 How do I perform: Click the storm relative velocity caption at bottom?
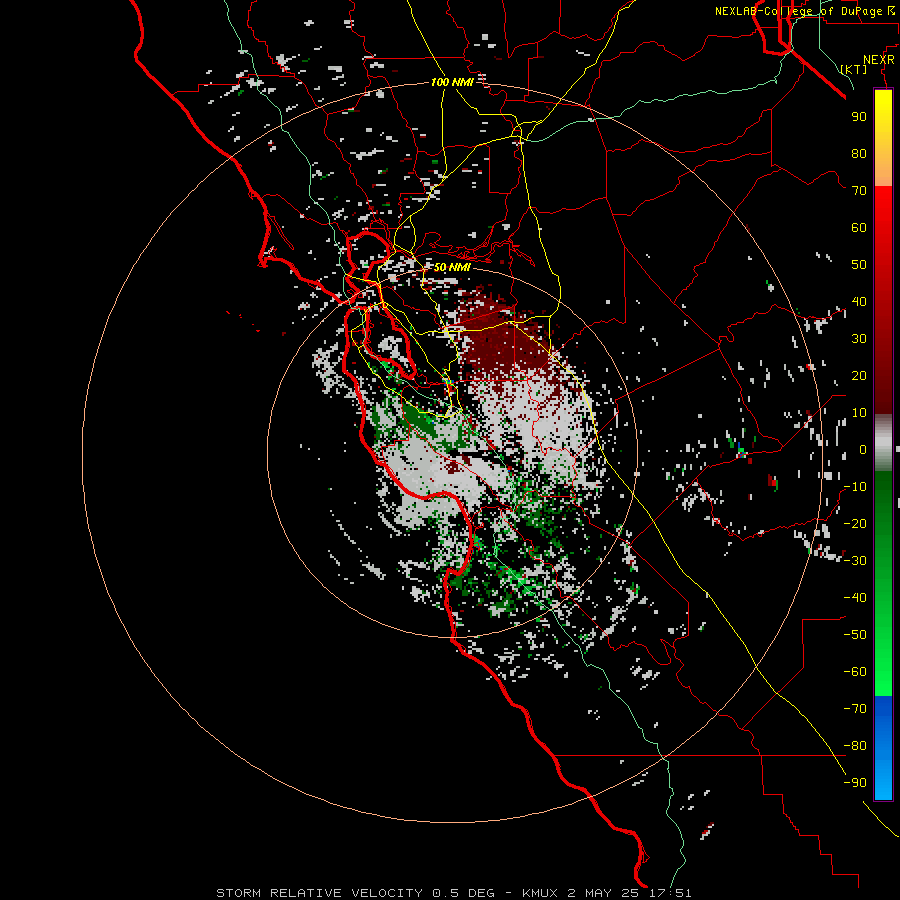(454, 893)
